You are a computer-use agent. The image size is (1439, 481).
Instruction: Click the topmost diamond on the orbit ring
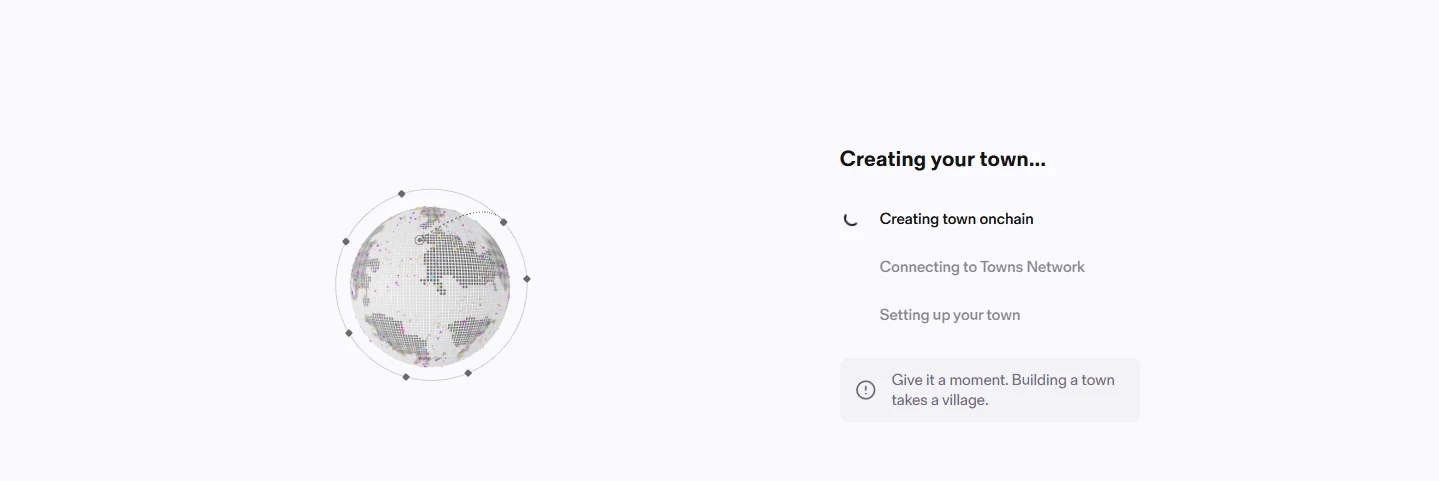pos(402,194)
